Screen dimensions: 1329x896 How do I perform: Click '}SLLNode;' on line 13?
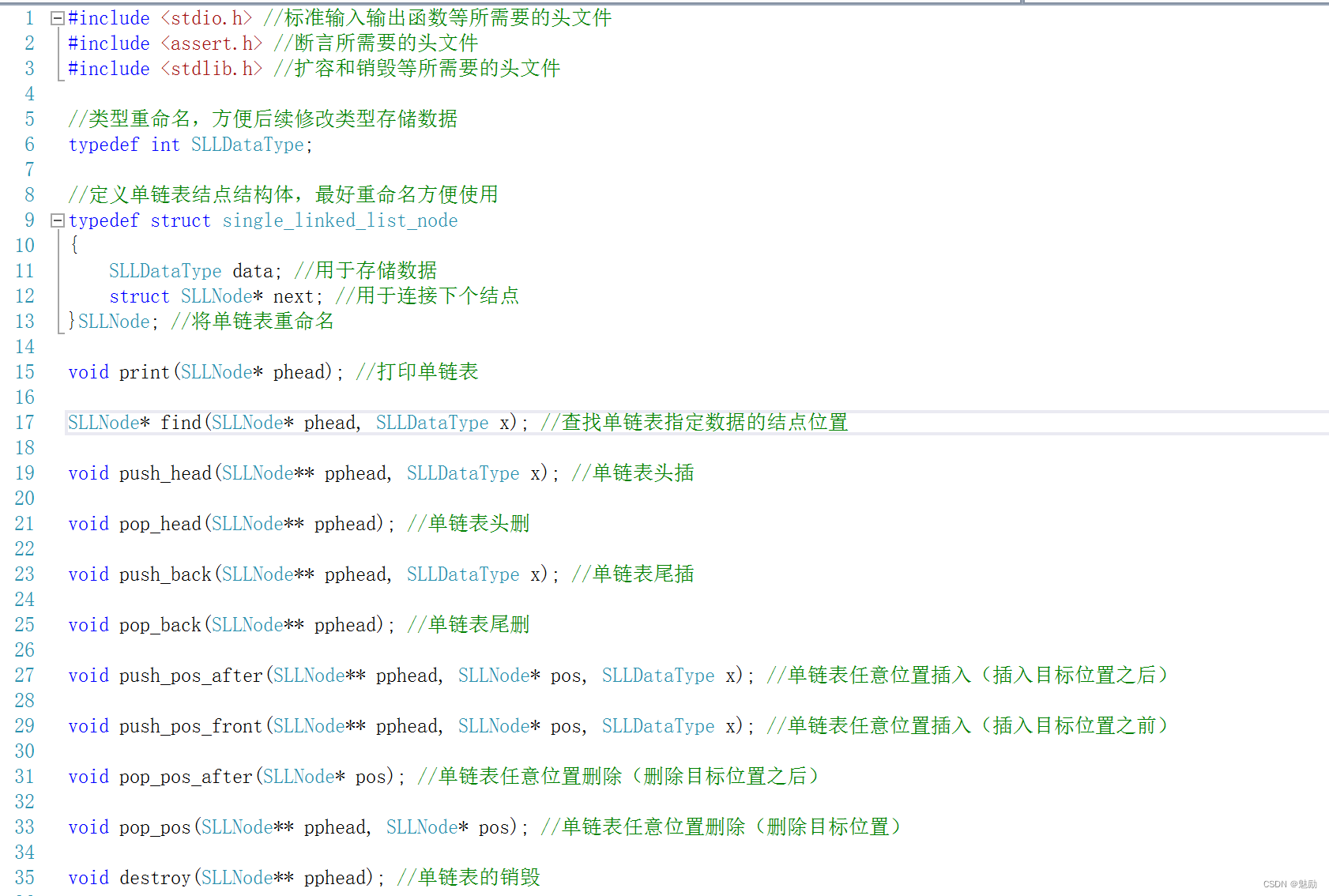tap(113, 322)
